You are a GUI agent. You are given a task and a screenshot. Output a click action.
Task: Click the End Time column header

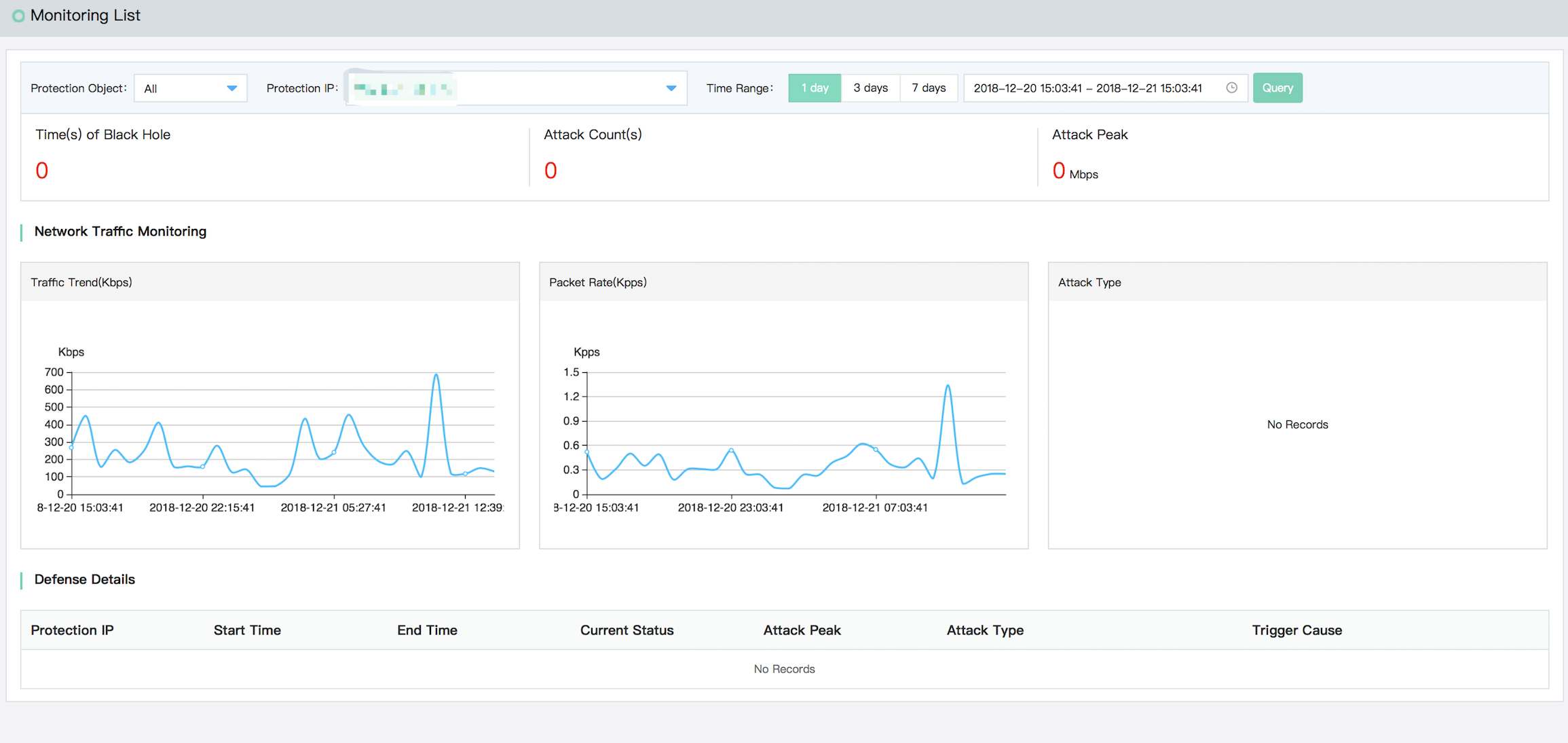coord(427,630)
